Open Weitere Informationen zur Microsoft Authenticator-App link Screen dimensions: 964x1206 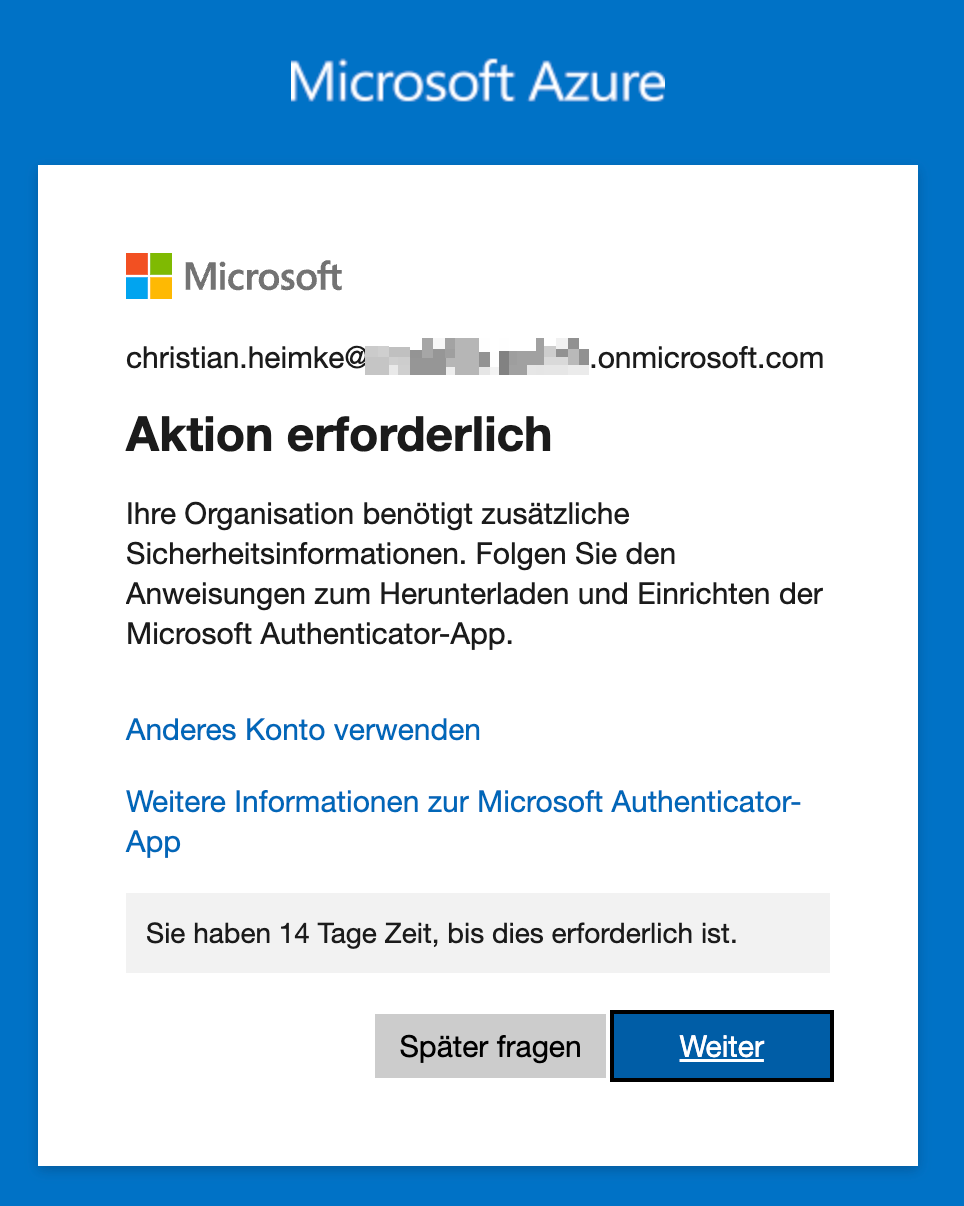463,803
